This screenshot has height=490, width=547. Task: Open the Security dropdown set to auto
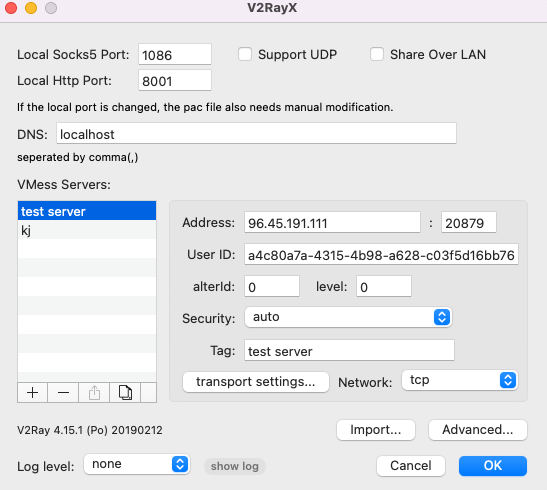(348, 317)
